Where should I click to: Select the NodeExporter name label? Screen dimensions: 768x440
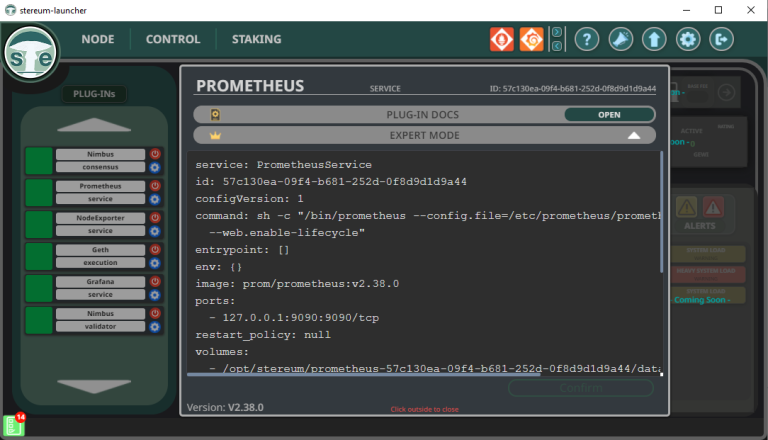pyautogui.click(x=100, y=218)
